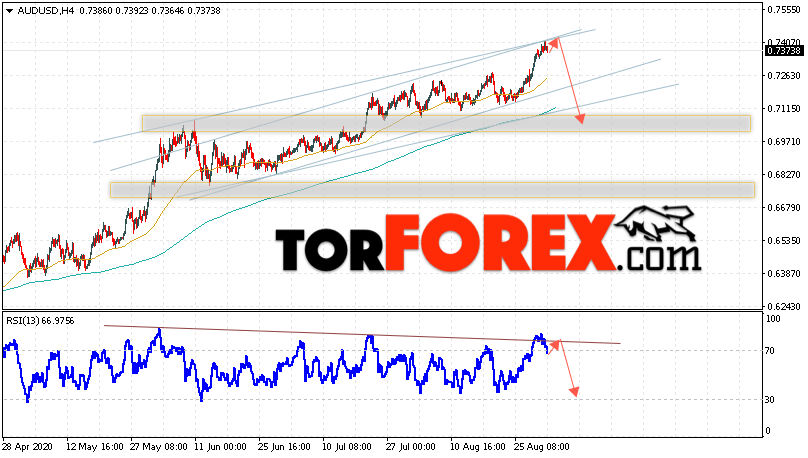Select the OHLC values 0.73860 0.73923 0.73646 0.73738
Screen dimensions: 808x458
pyautogui.click(x=150, y=11)
